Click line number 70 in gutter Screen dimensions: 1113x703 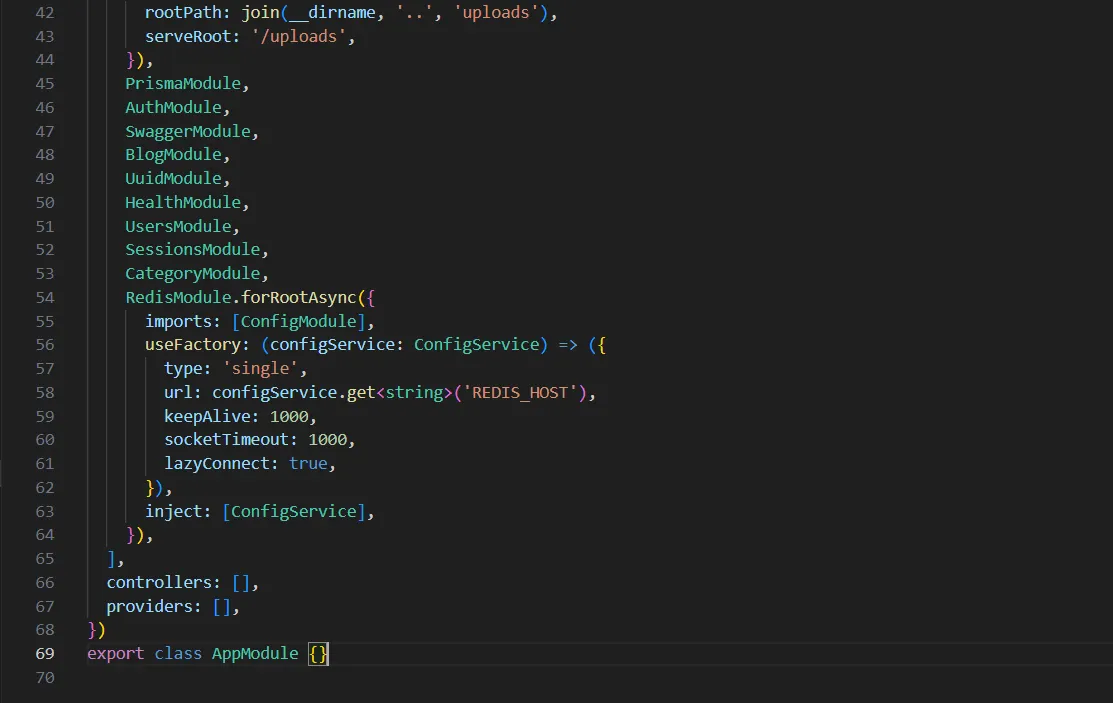tap(45, 677)
